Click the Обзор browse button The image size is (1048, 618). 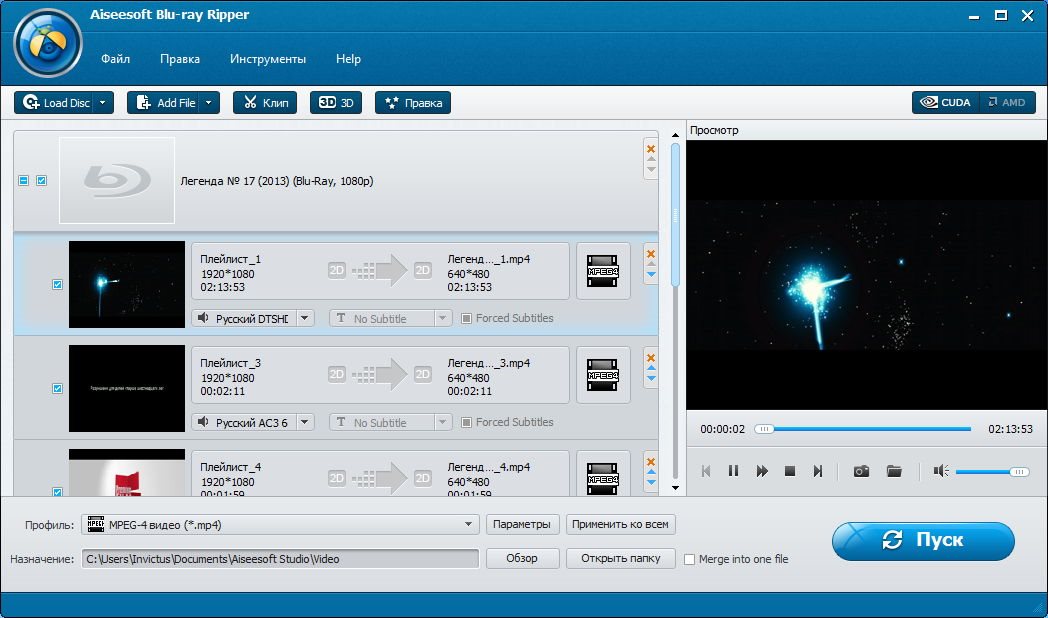click(x=521, y=558)
